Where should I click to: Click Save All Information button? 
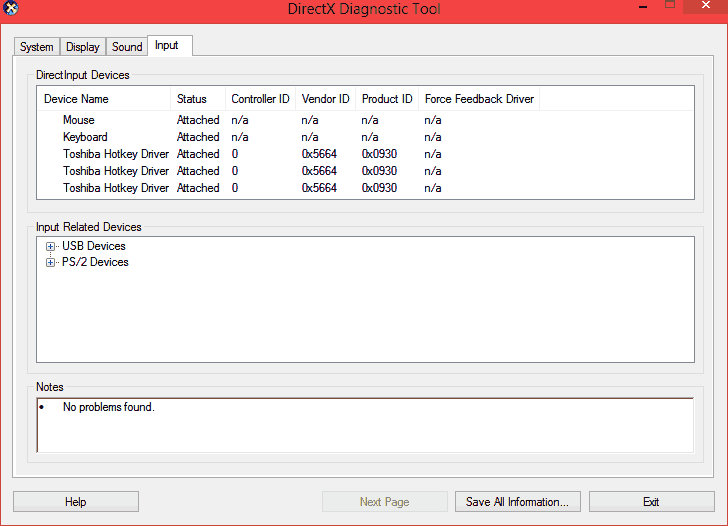(518, 502)
